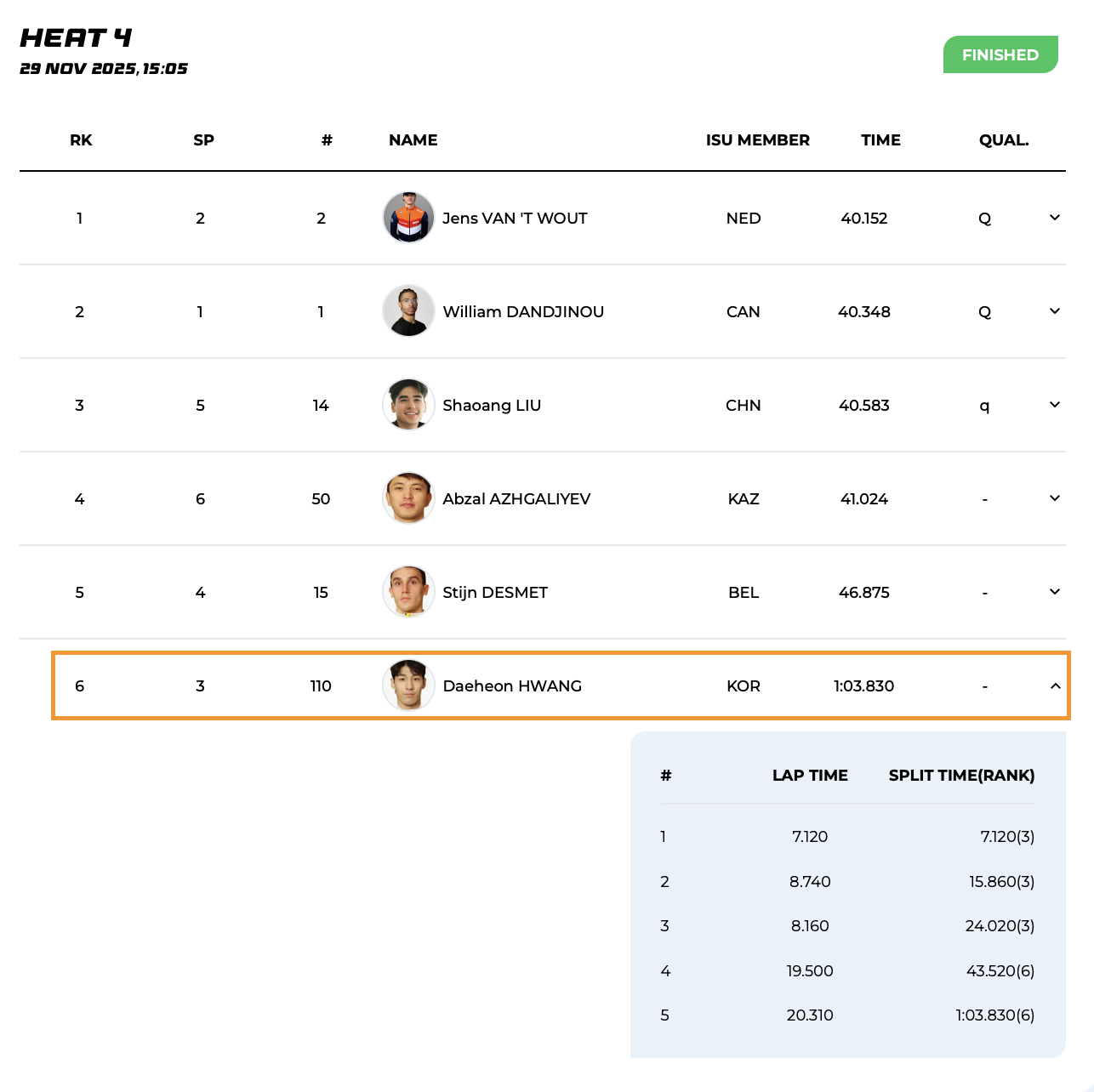Click the FINISHED status badge
Screen dimensions: 1094x1092
tap(1000, 54)
